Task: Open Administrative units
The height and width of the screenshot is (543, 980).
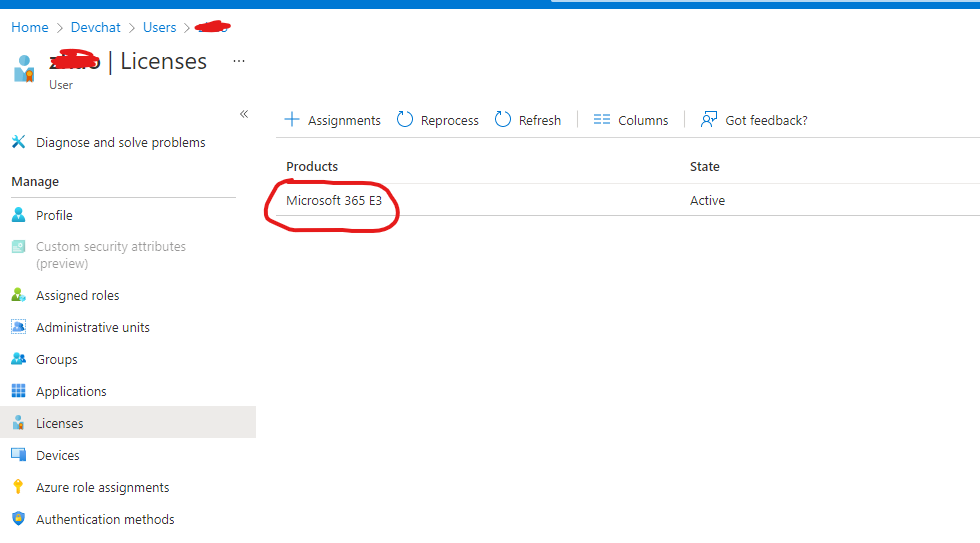Action: (x=93, y=327)
